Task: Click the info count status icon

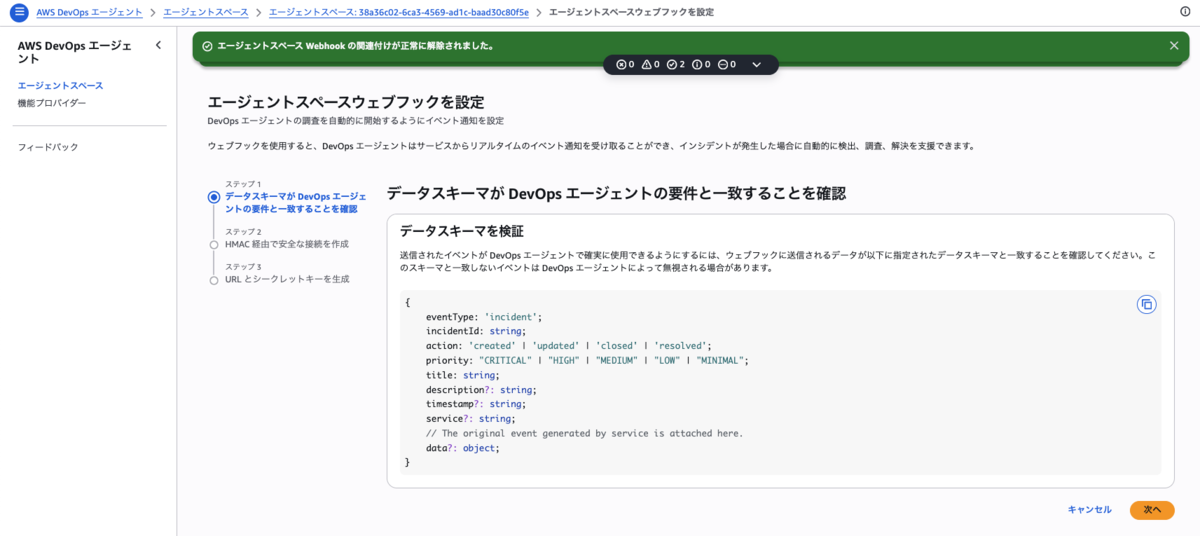Action: pos(697,64)
